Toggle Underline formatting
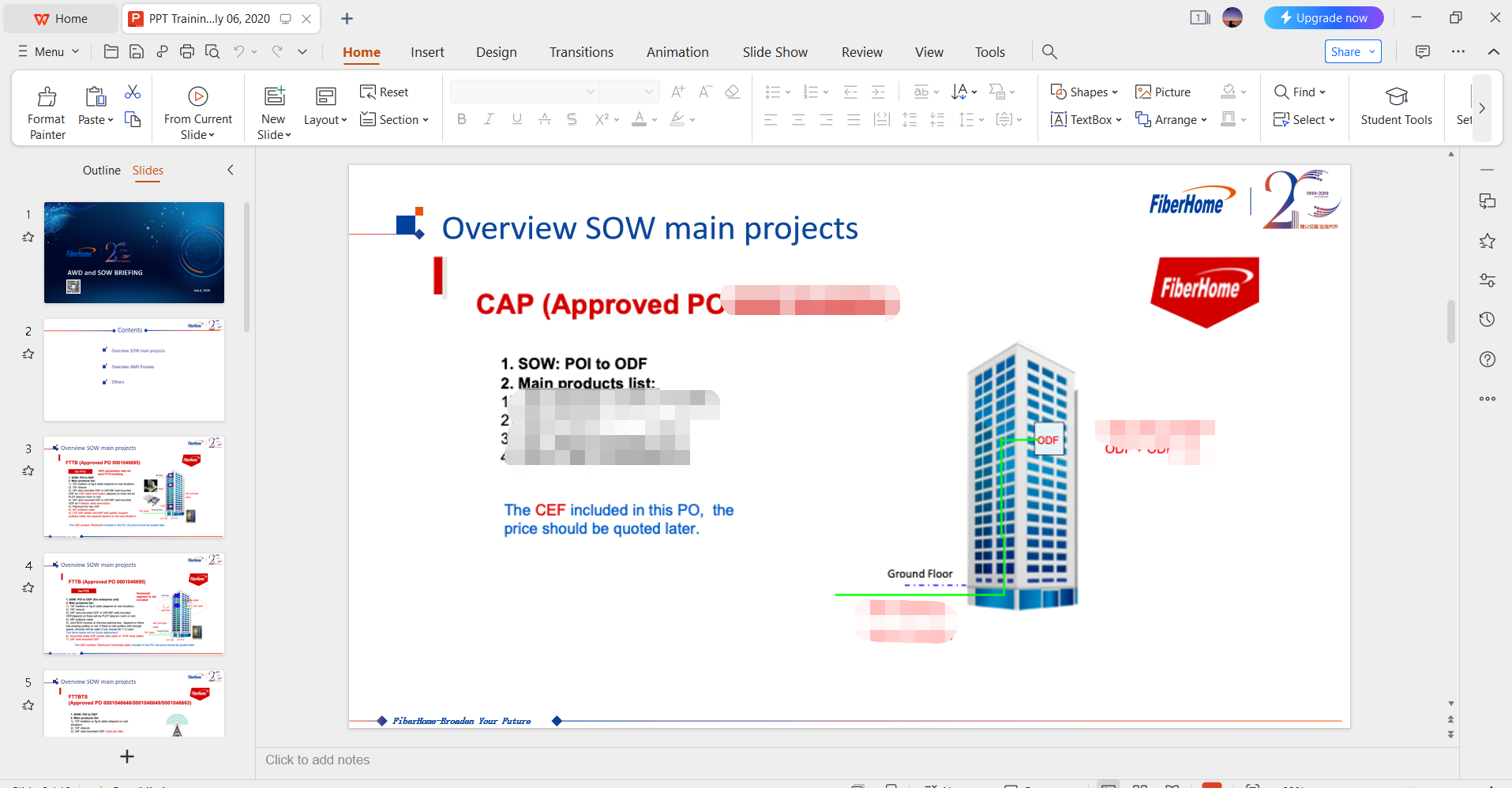The height and width of the screenshot is (788, 1512). point(517,119)
